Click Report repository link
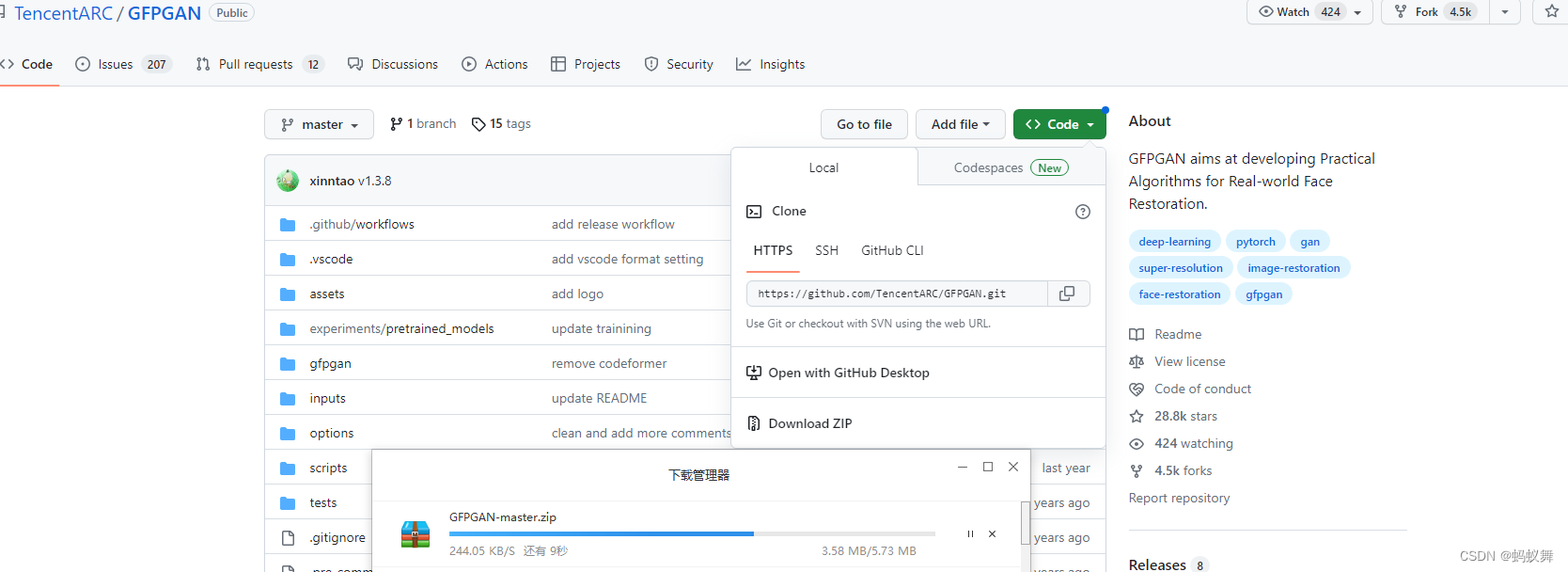1568x572 pixels. pyautogui.click(x=1179, y=498)
